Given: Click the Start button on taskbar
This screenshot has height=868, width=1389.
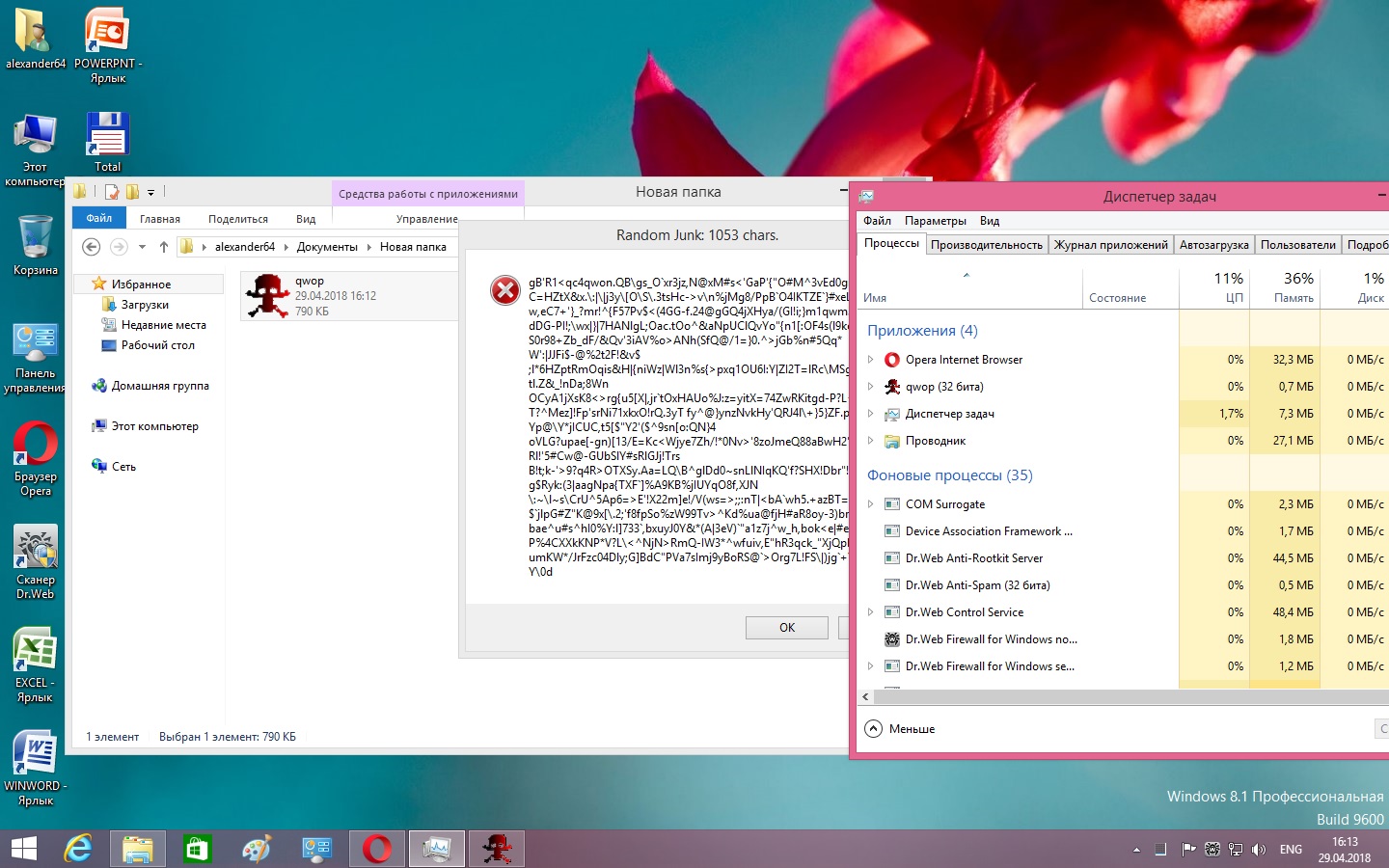Looking at the screenshot, I should [23, 849].
